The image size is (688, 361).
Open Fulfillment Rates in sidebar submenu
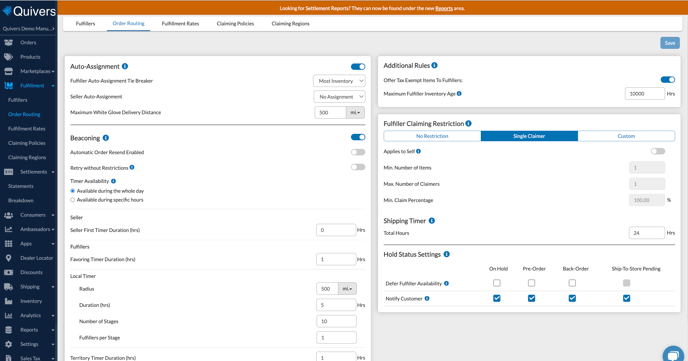click(x=26, y=129)
